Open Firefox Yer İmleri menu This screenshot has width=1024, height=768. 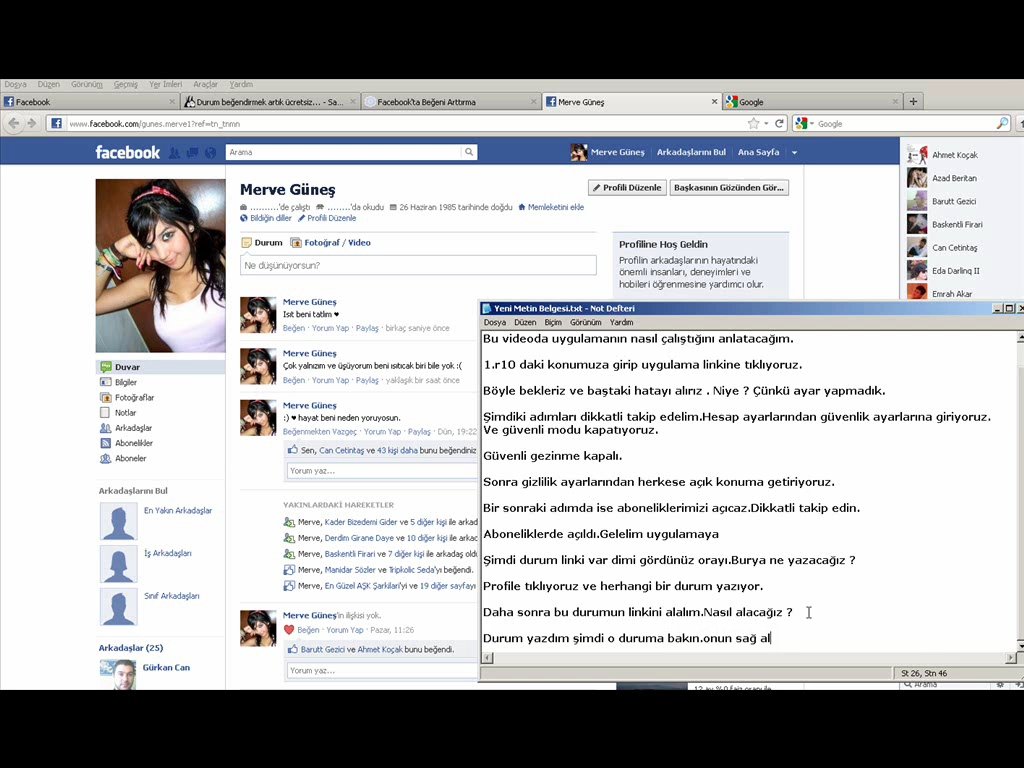165,84
